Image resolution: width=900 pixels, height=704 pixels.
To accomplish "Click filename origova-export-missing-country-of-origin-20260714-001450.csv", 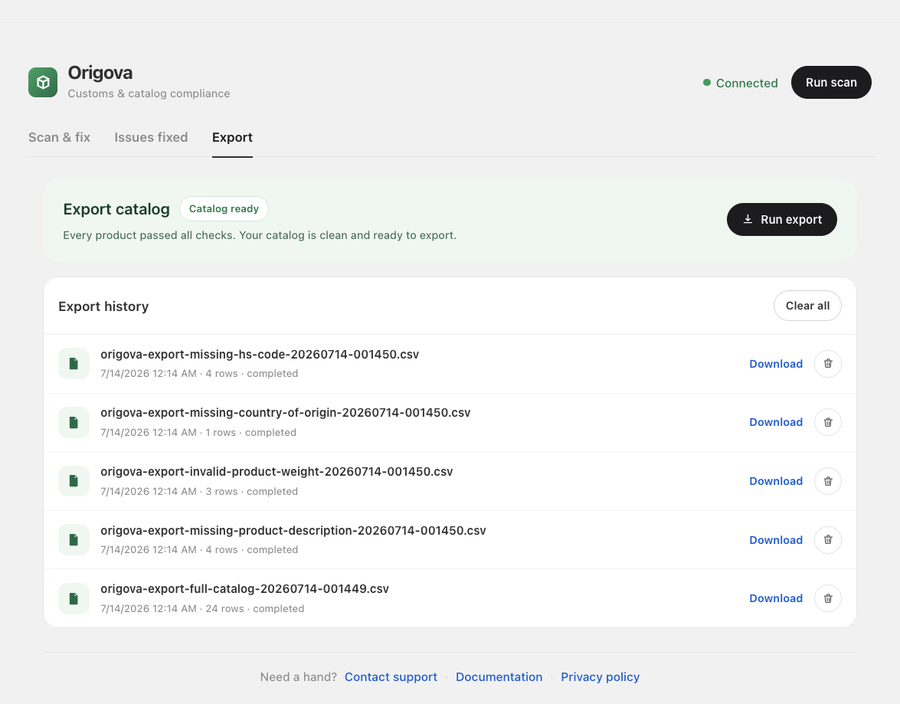I will click(285, 413).
